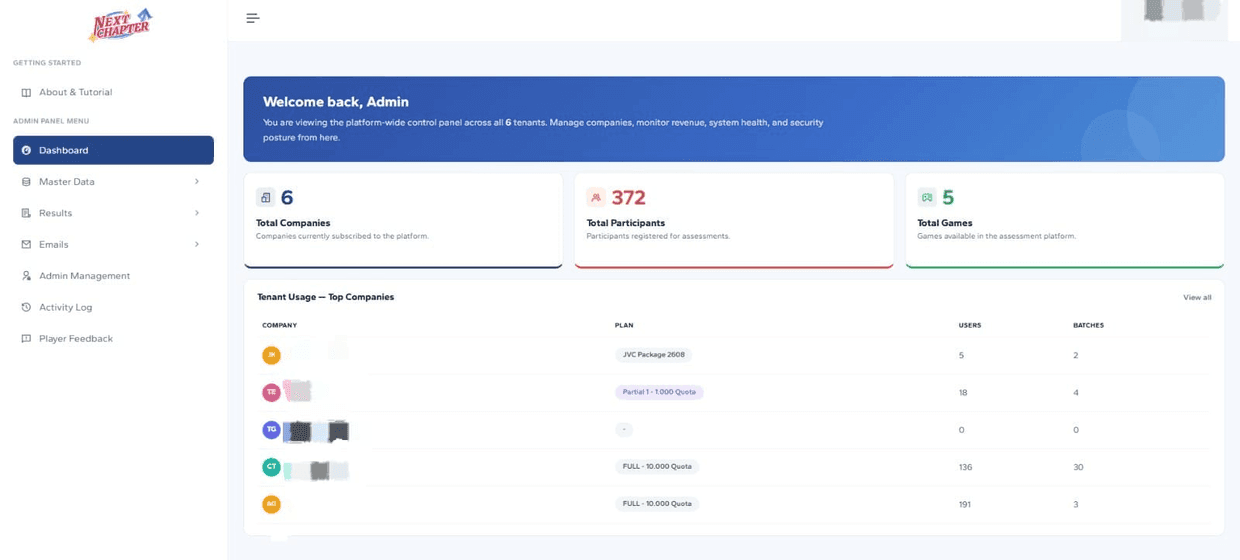Screen dimensions: 1240x560
Task: Click the users value 18
Action: pos(963,392)
